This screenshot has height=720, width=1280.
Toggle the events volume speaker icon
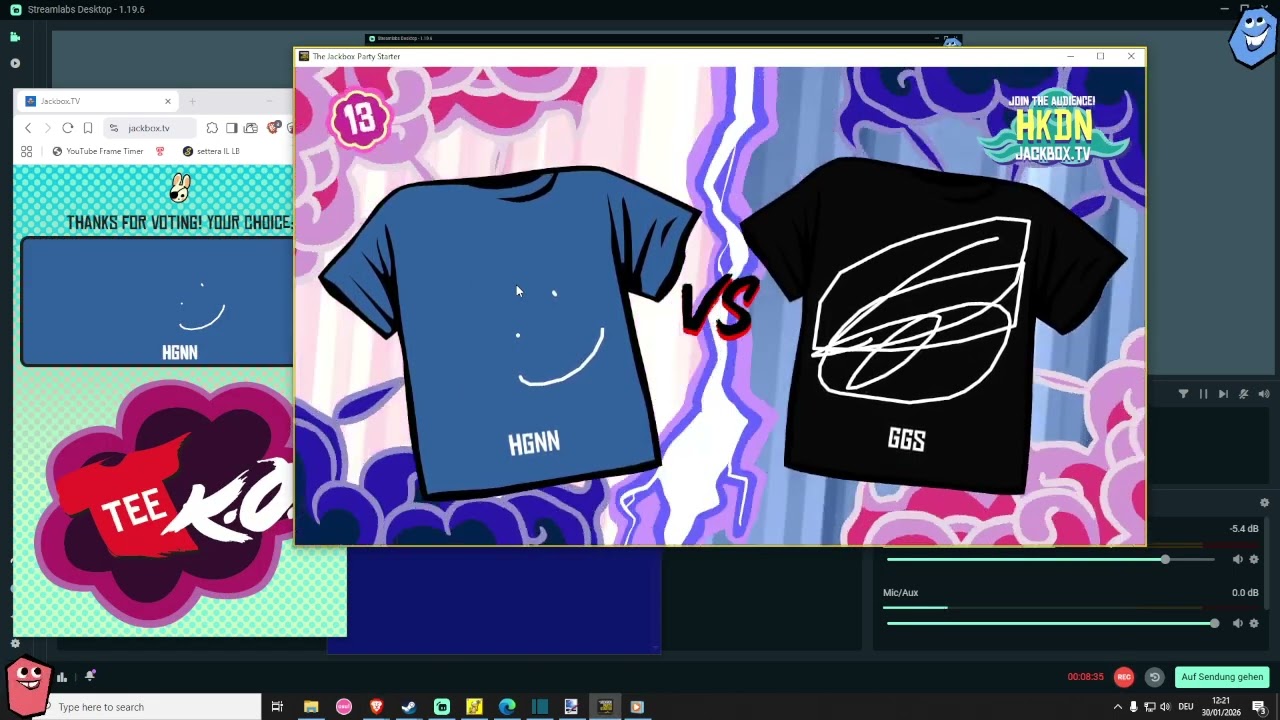click(1264, 394)
